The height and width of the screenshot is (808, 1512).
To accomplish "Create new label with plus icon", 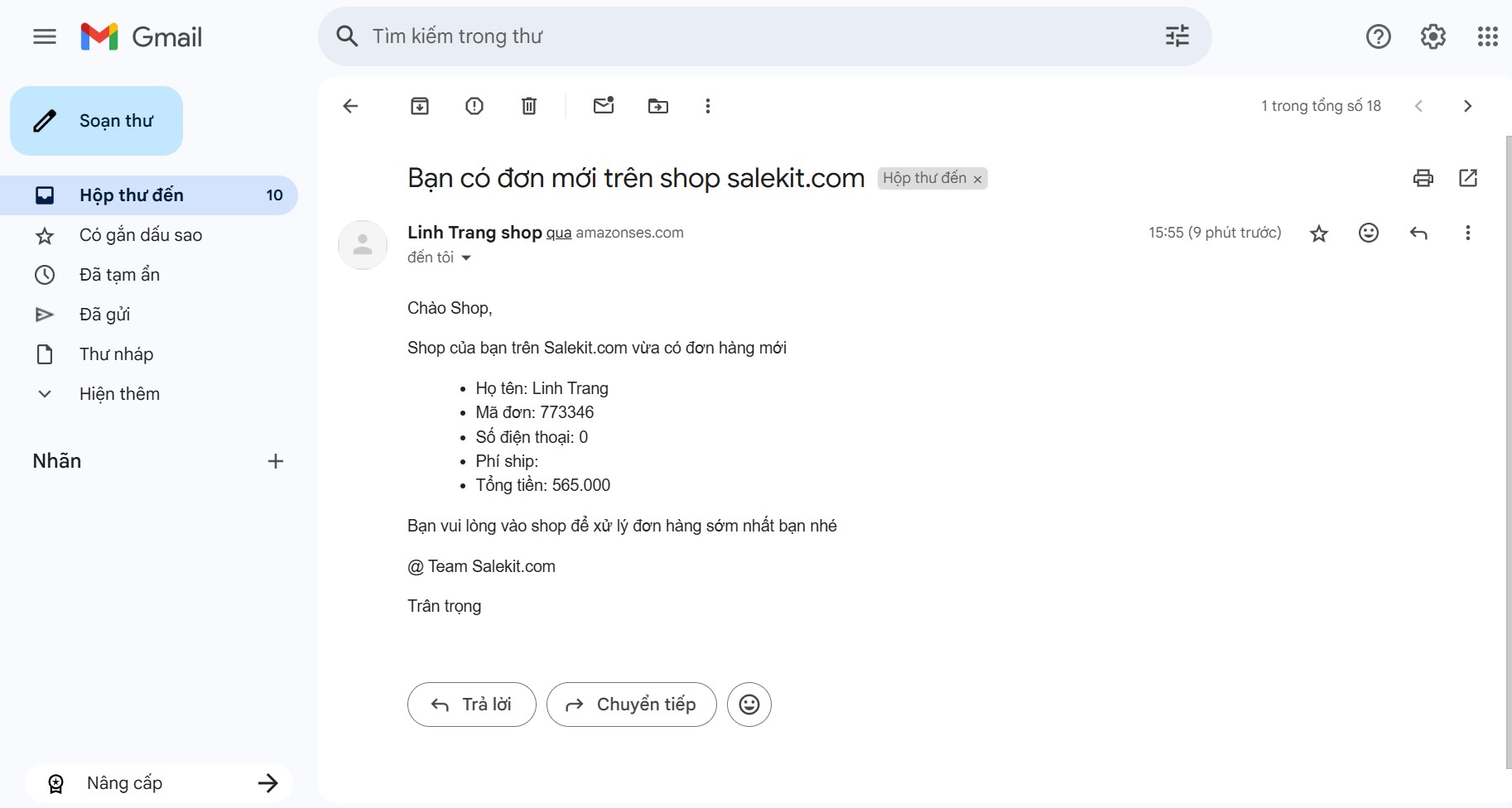I will pyautogui.click(x=276, y=461).
